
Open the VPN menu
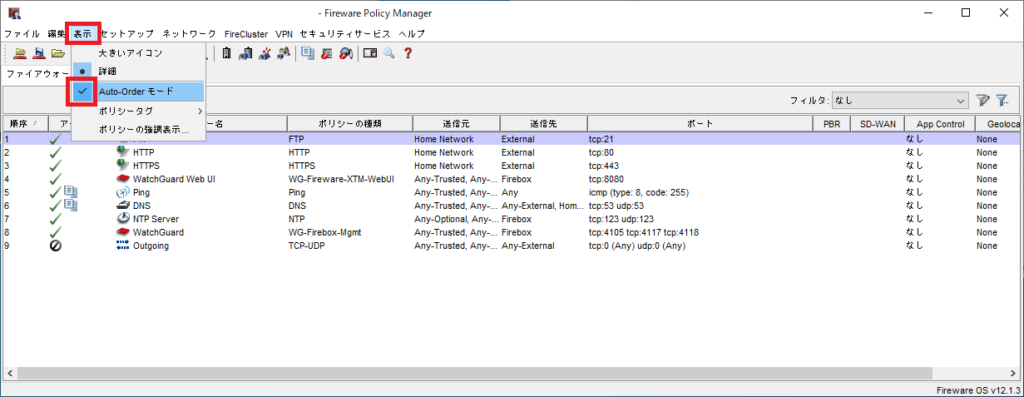(284, 34)
